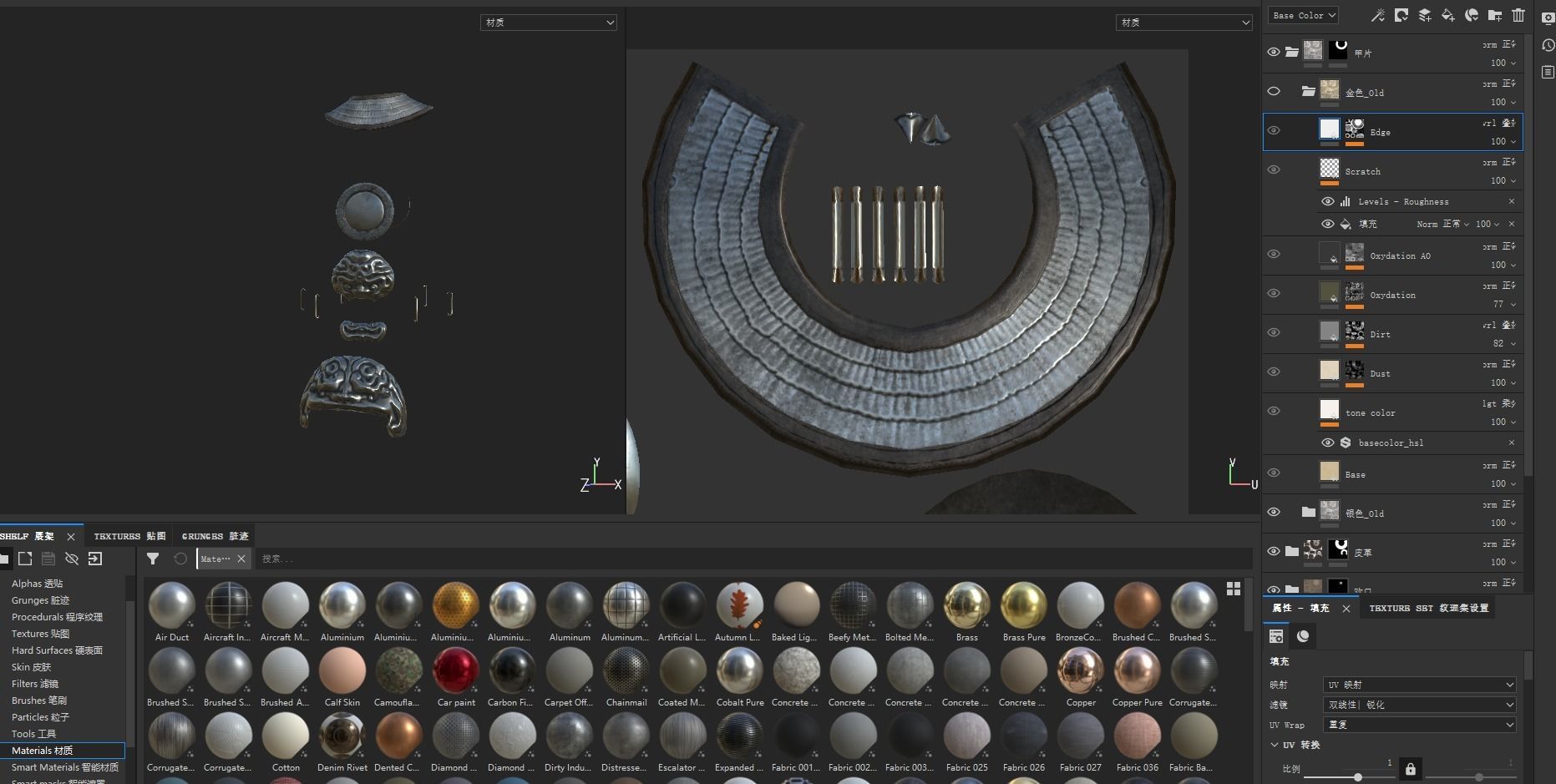Open the Particles 粒子 shelf category
Image resolution: width=1556 pixels, height=784 pixels.
41,717
